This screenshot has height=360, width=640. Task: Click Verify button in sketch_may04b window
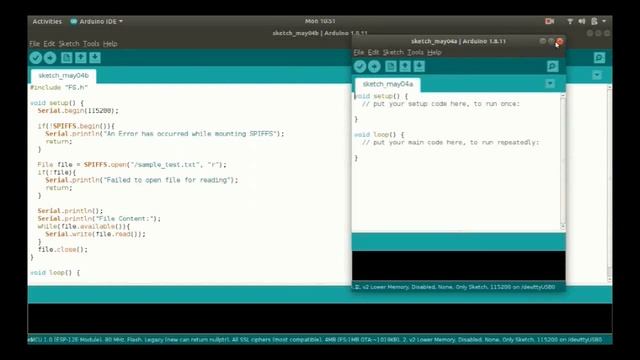pos(36,58)
